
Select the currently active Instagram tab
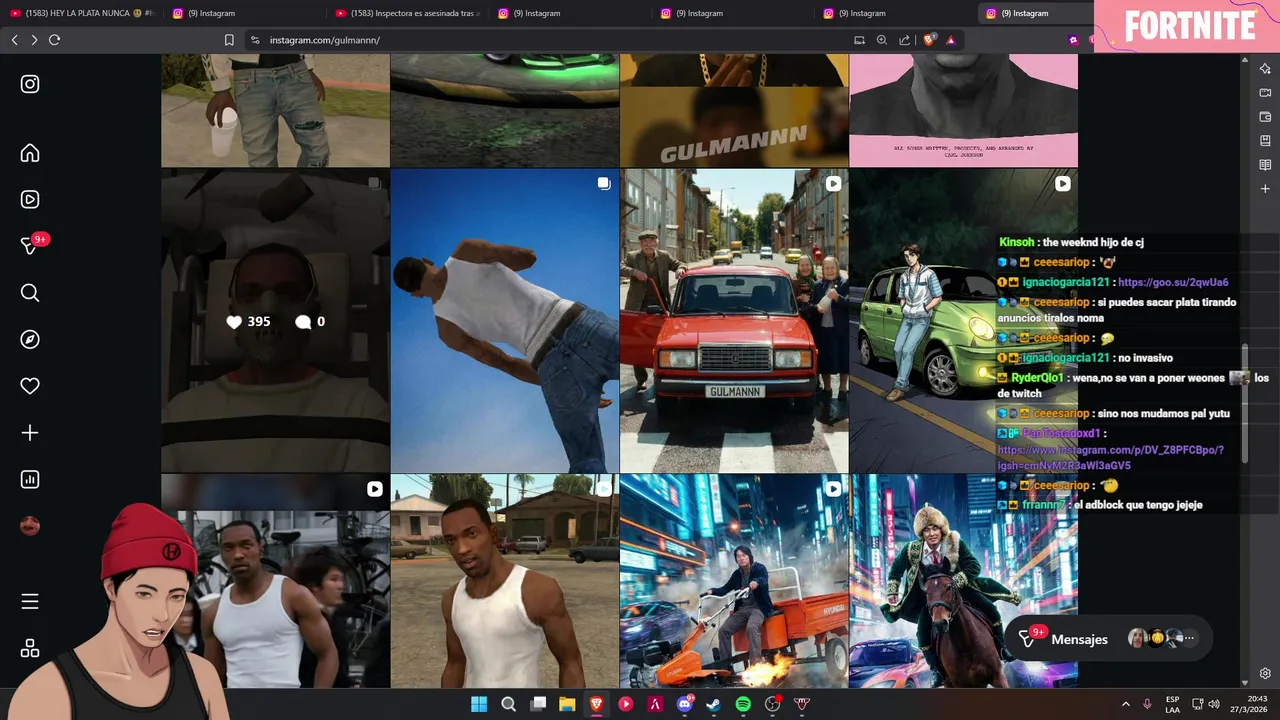pyautogui.click(x=1035, y=13)
